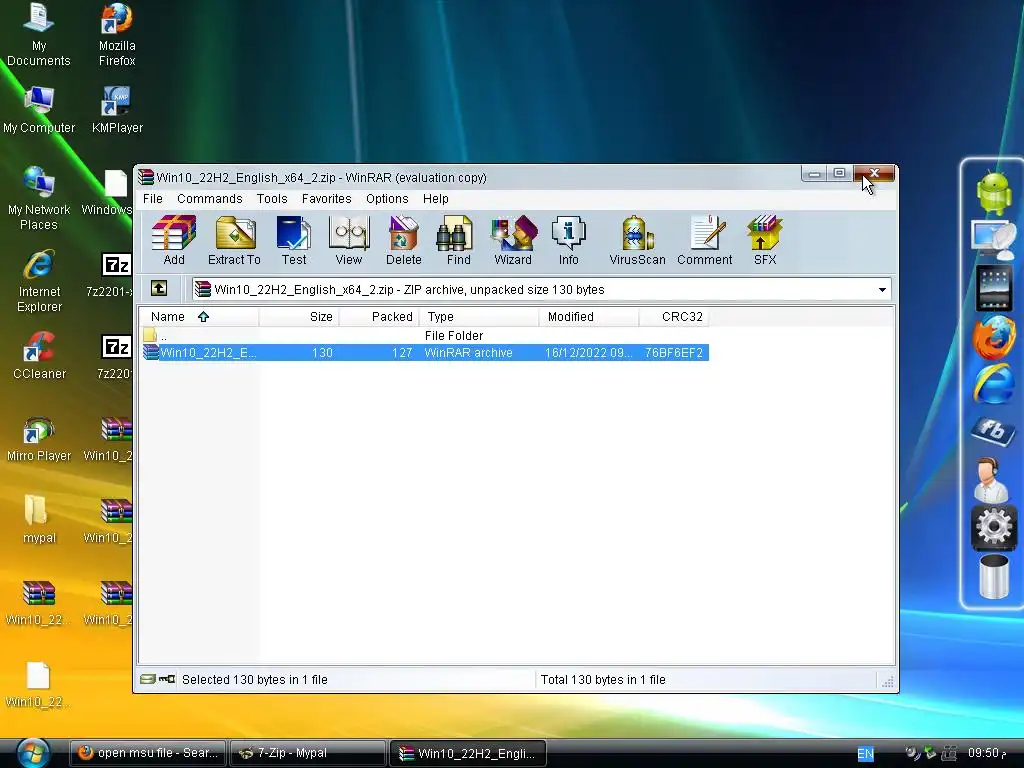Click the Internet Explorer desktop icon

pos(39,281)
